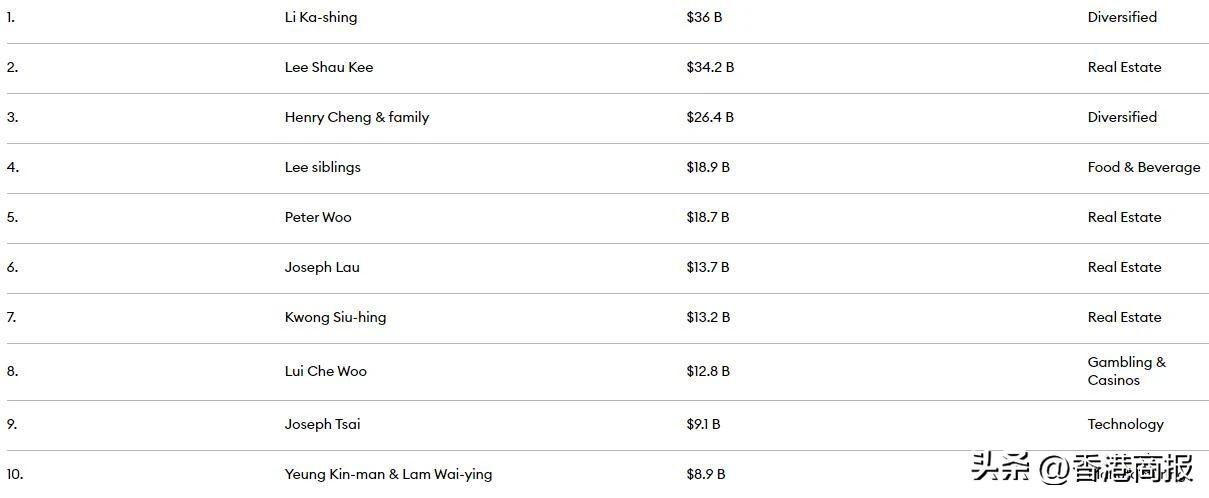This screenshot has height=498, width=1209.
Task: Select Henry Cheng & family row name
Action: point(356,117)
